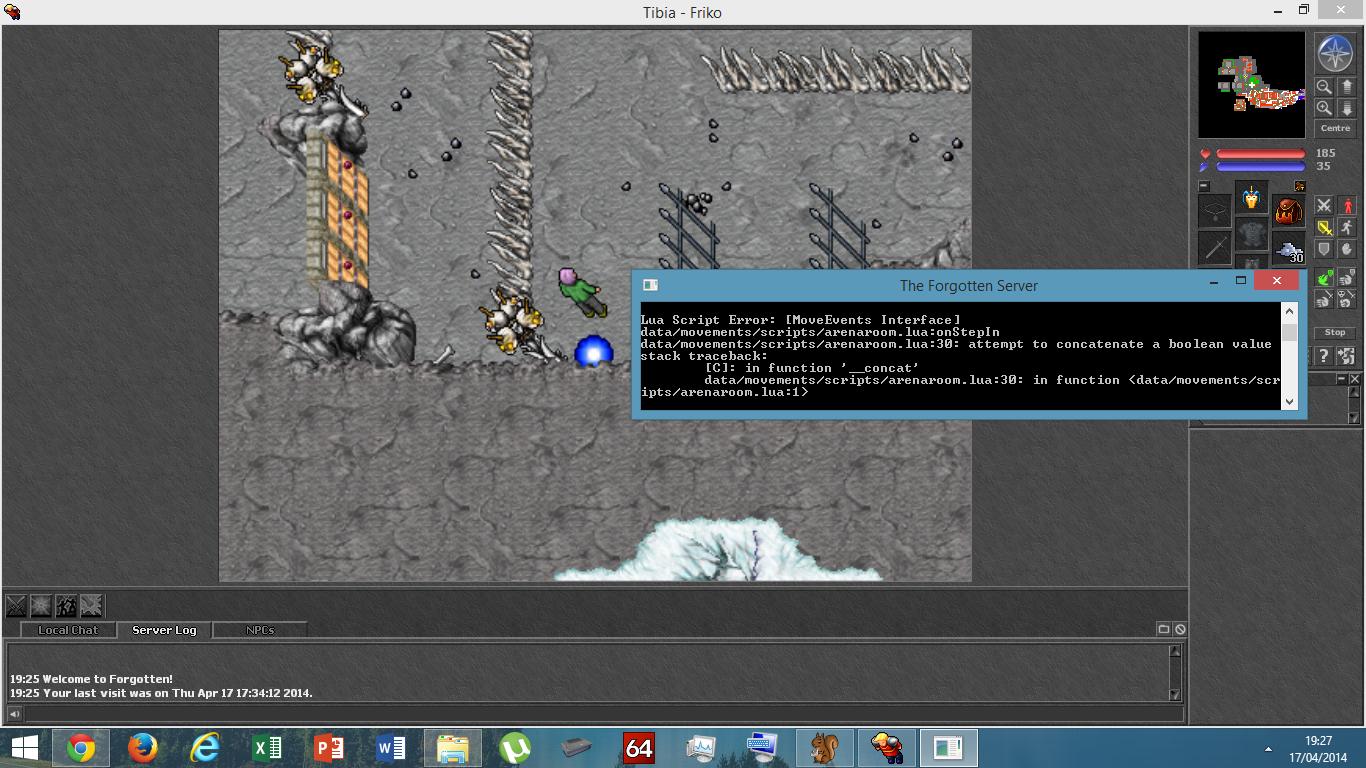Viewport: 1366px width, 768px height.
Task: Select the weapon hand slot
Action: (1215, 248)
